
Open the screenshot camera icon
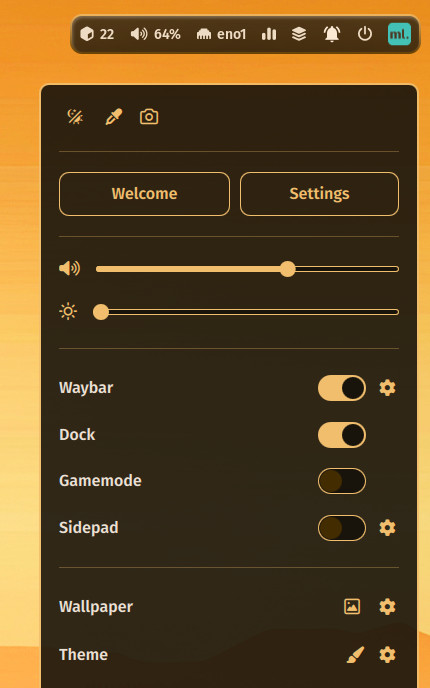[x=149, y=117]
